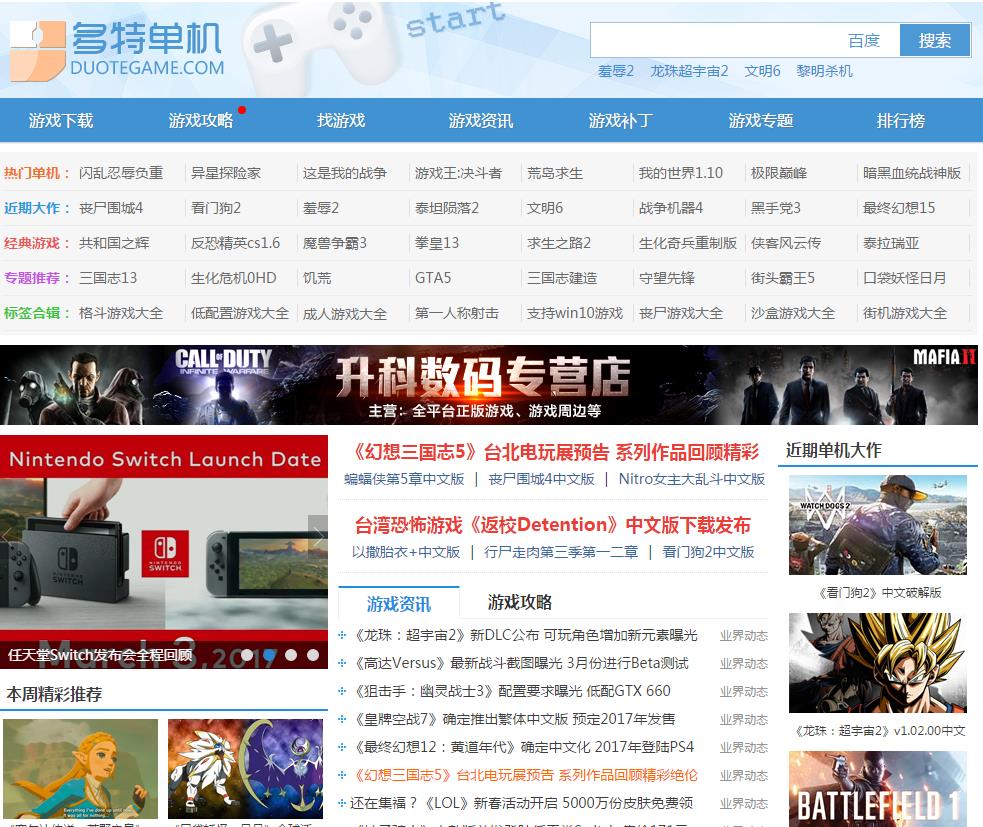The width and height of the screenshot is (983, 827).
Task: Click bullet icon beside 高达Versus news
Action: pos(342,663)
